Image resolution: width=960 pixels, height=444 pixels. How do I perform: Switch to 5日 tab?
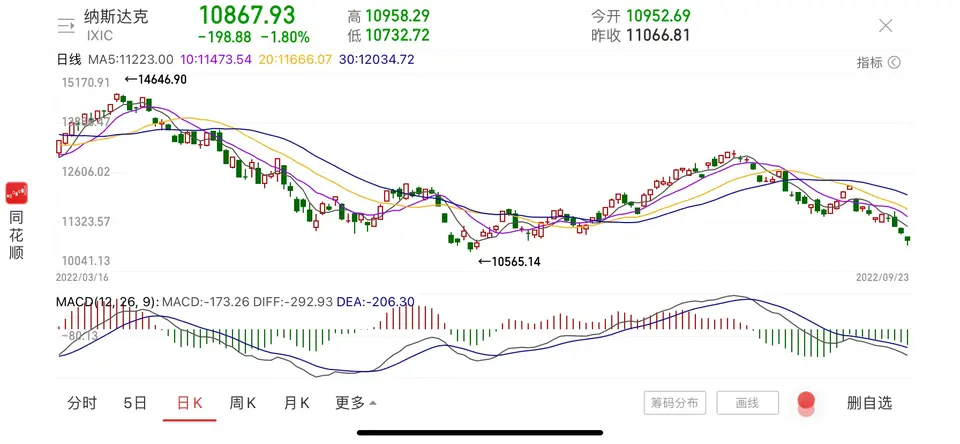pyautogui.click(x=135, y=403)
